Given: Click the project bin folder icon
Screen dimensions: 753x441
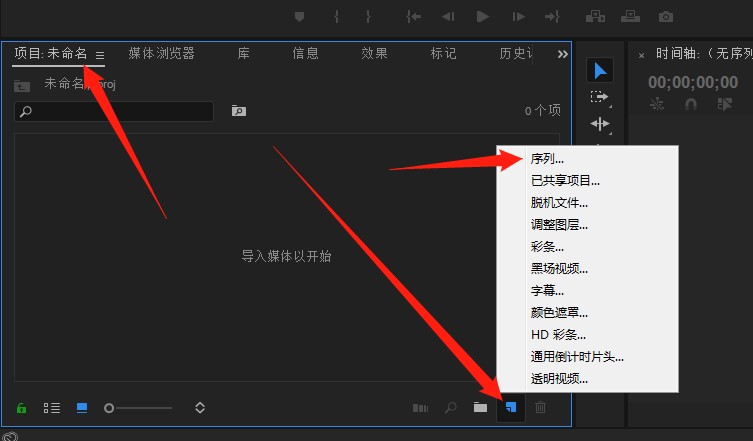Looking at the screenshot, I should point(22,86).
